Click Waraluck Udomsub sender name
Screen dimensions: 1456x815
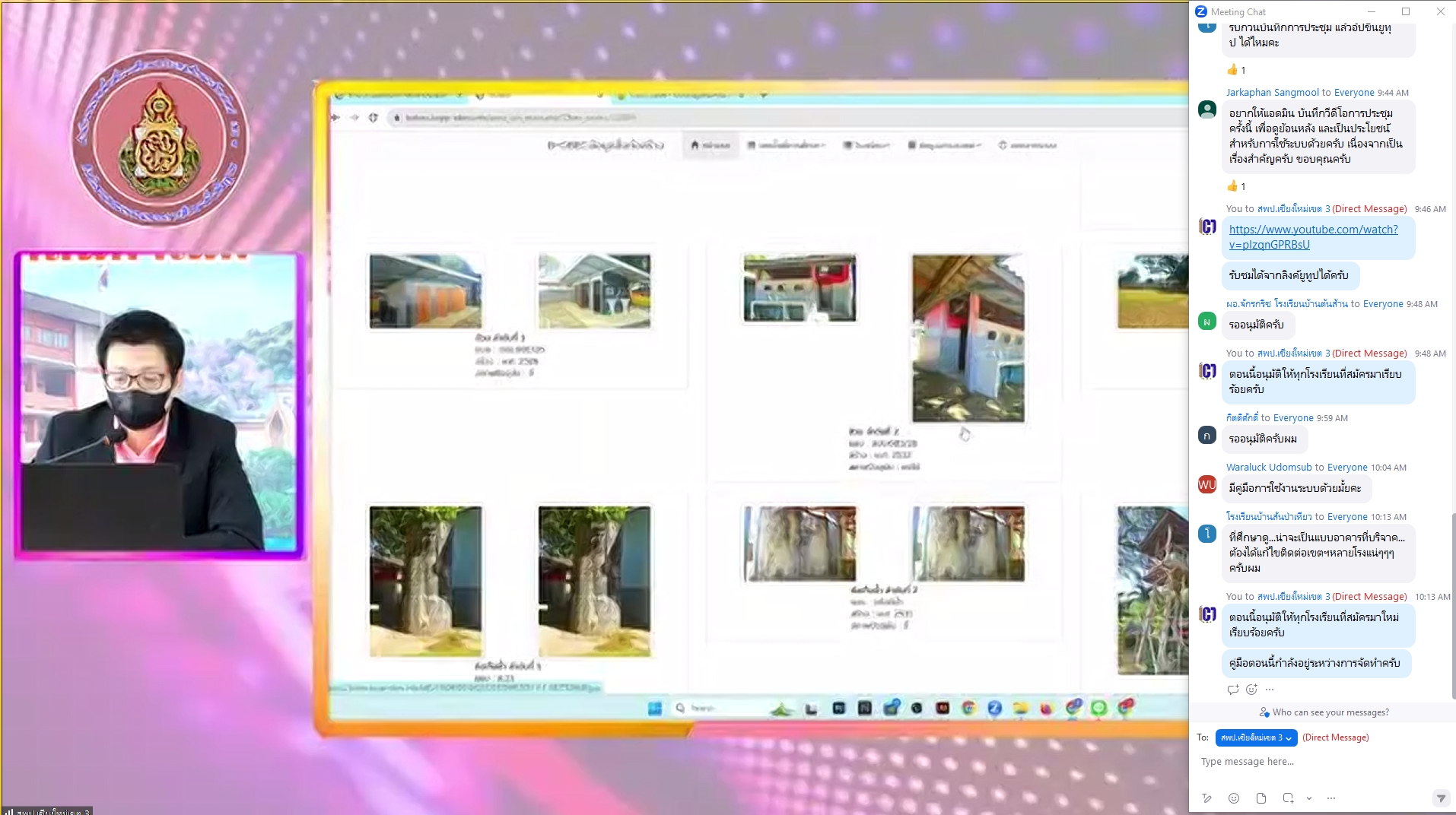(1269, 468)
